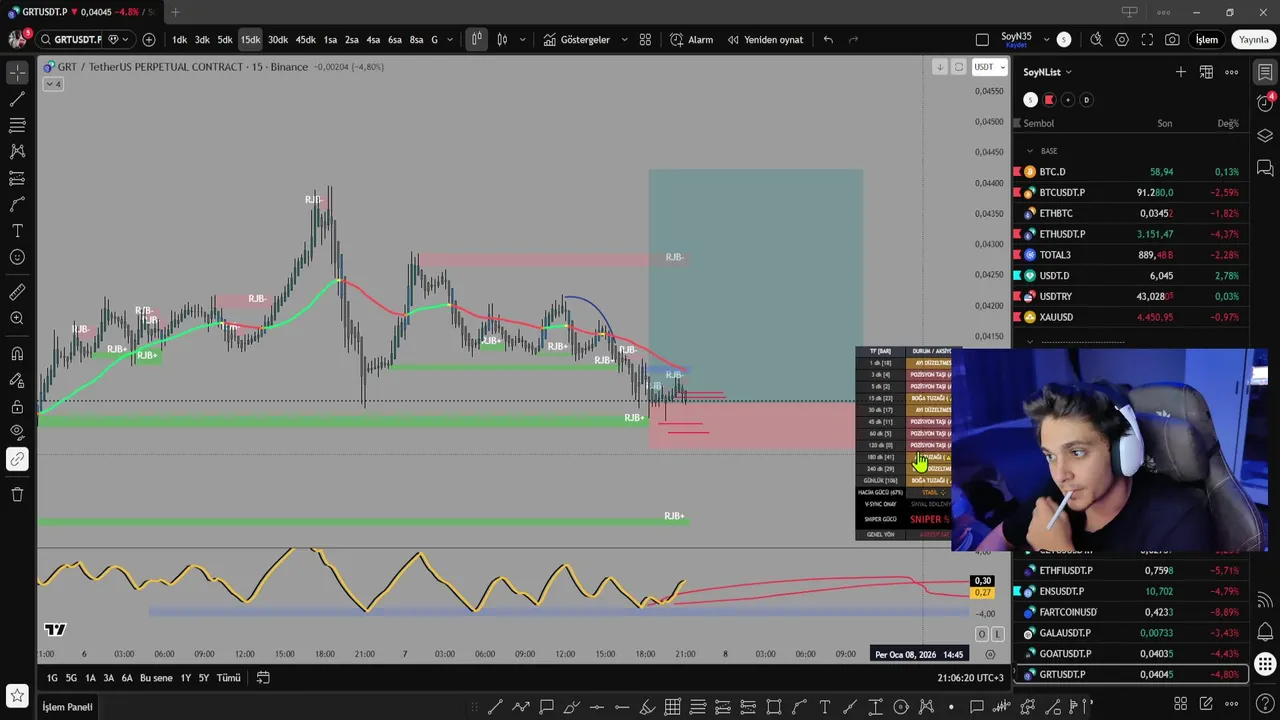
Task: Toggle magnet mode for drawings
Action: 17,354
